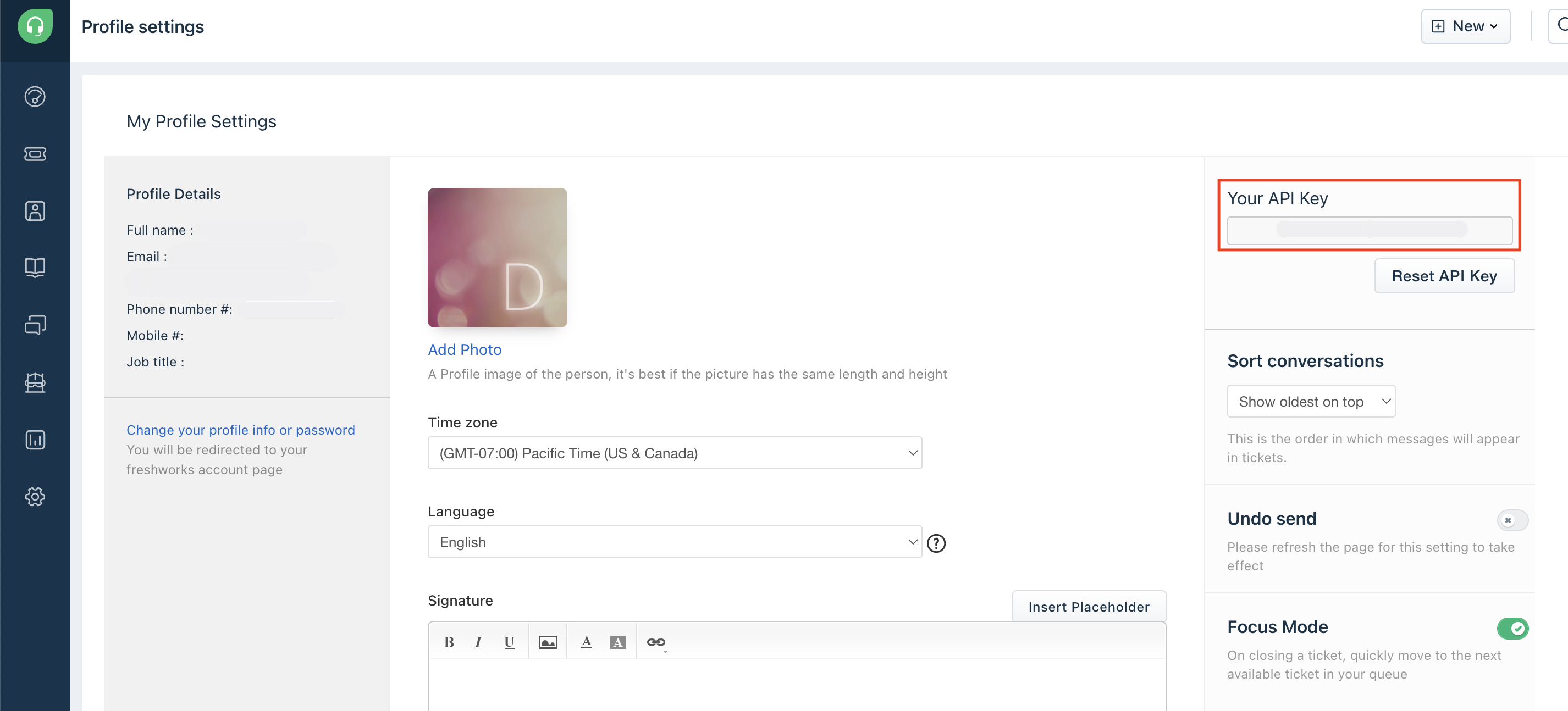Click Change your profile info or password
1568x711 pixels.
(240, 430)
